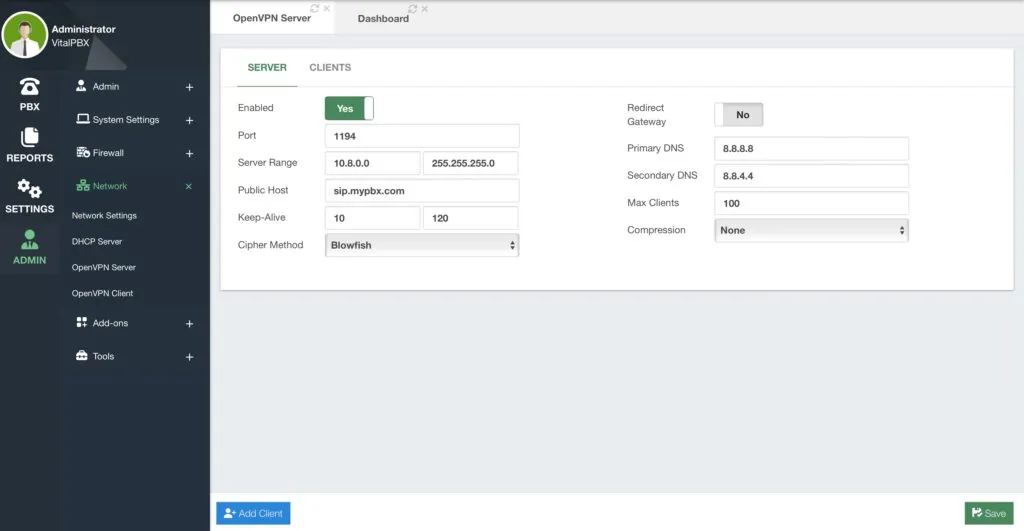1024x531 pixels.
Task: Open the Cipher Method Blowfish dropdown
Action: [x=422, y=245]
